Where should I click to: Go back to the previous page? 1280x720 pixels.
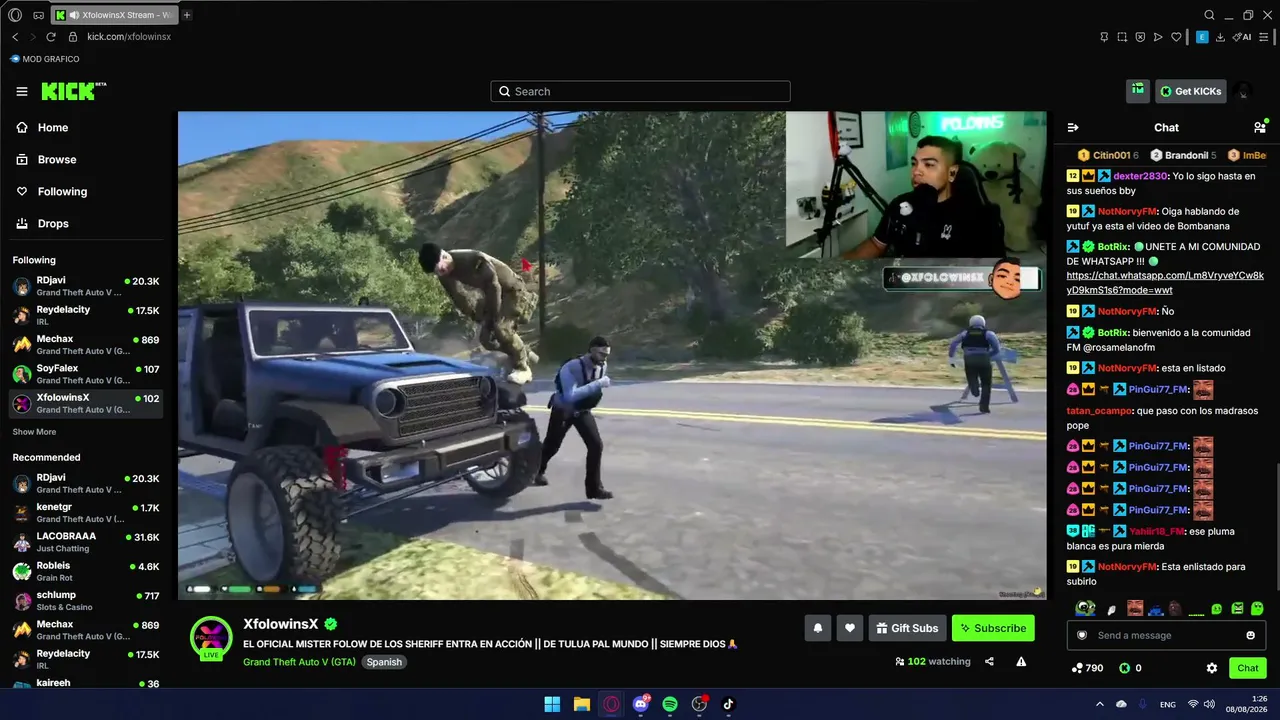15,37
